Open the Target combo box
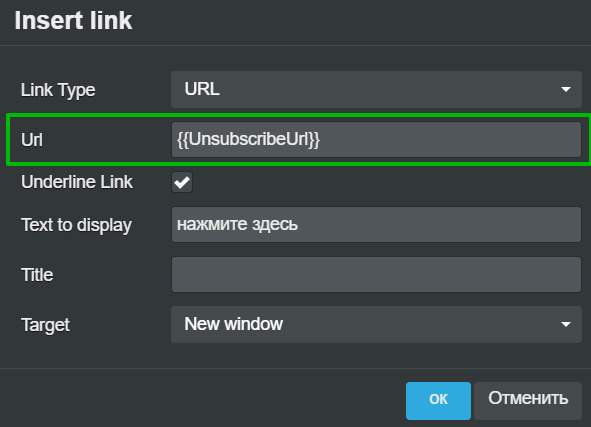The image size is (591, 427). click(376, 324)
